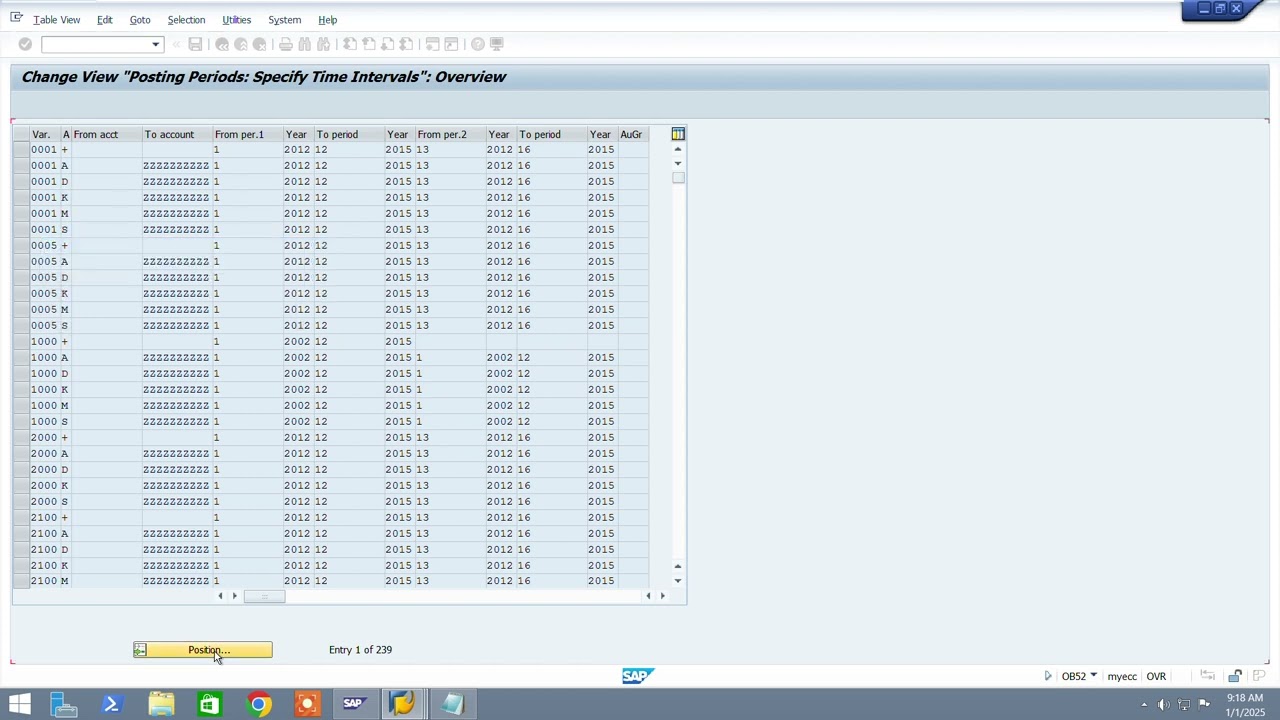Select row selector for 0005 A entry
The image size is (1280, 720).
(x=21, y=262)
